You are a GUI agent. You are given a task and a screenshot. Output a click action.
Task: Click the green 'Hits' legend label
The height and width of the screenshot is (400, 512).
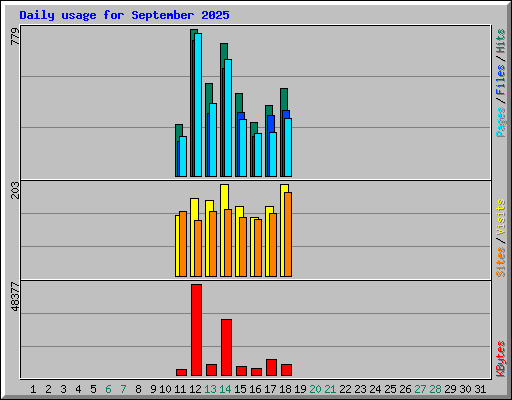pos(501,41)
